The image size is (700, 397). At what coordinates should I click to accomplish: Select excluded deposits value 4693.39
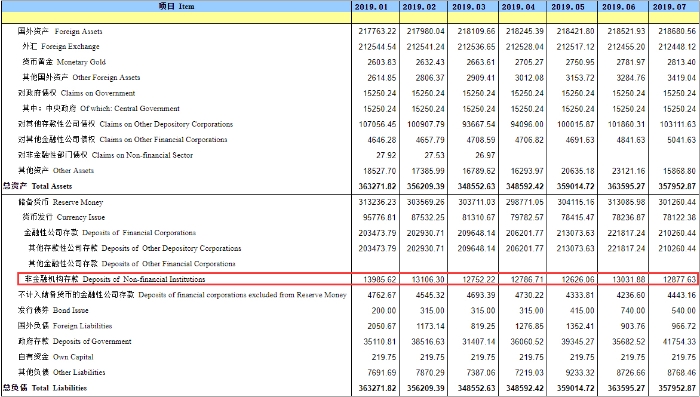click(480, 295)
